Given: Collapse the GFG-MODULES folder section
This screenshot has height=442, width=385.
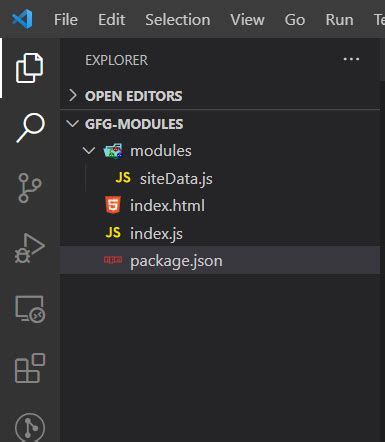Looking at the screenshot, I should click(220, 124).
